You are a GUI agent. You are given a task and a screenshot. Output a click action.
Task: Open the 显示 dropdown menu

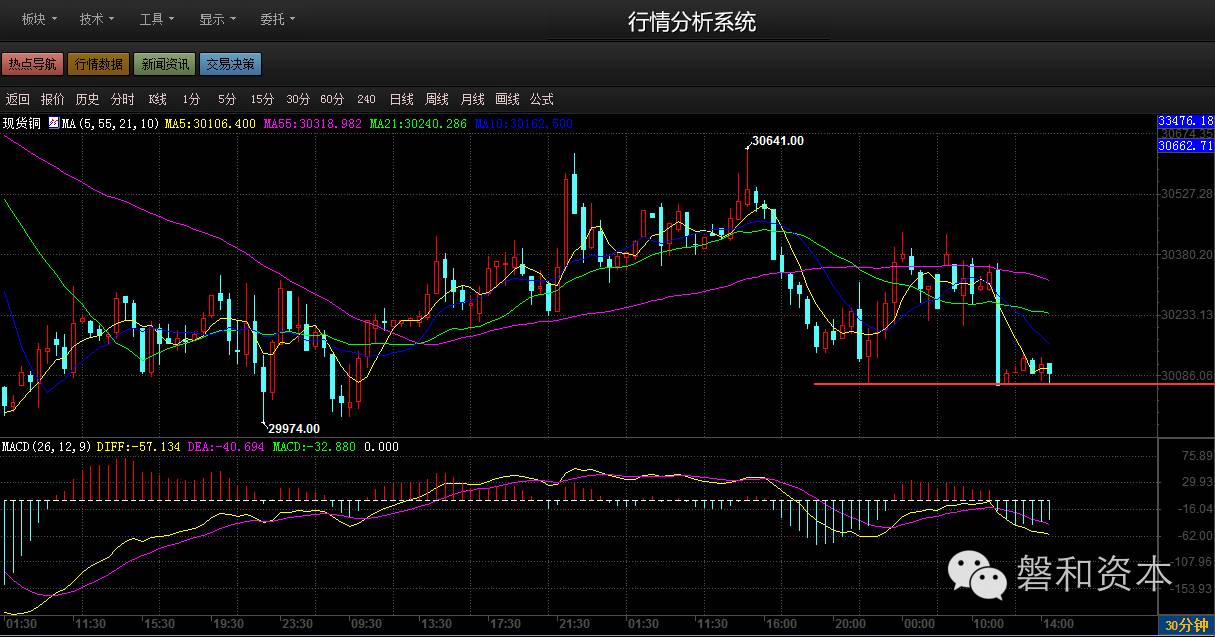pos(217,19)
